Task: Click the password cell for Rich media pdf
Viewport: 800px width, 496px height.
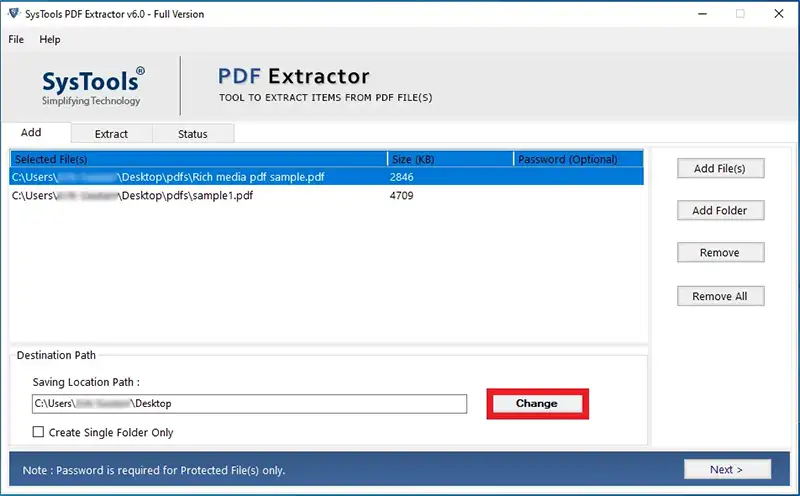Action: pos(578,177)
